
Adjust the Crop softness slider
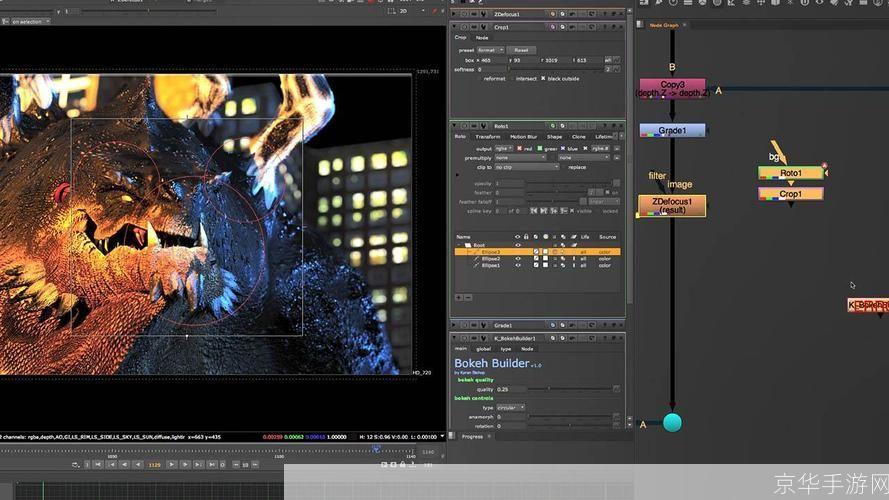[555, 69]
